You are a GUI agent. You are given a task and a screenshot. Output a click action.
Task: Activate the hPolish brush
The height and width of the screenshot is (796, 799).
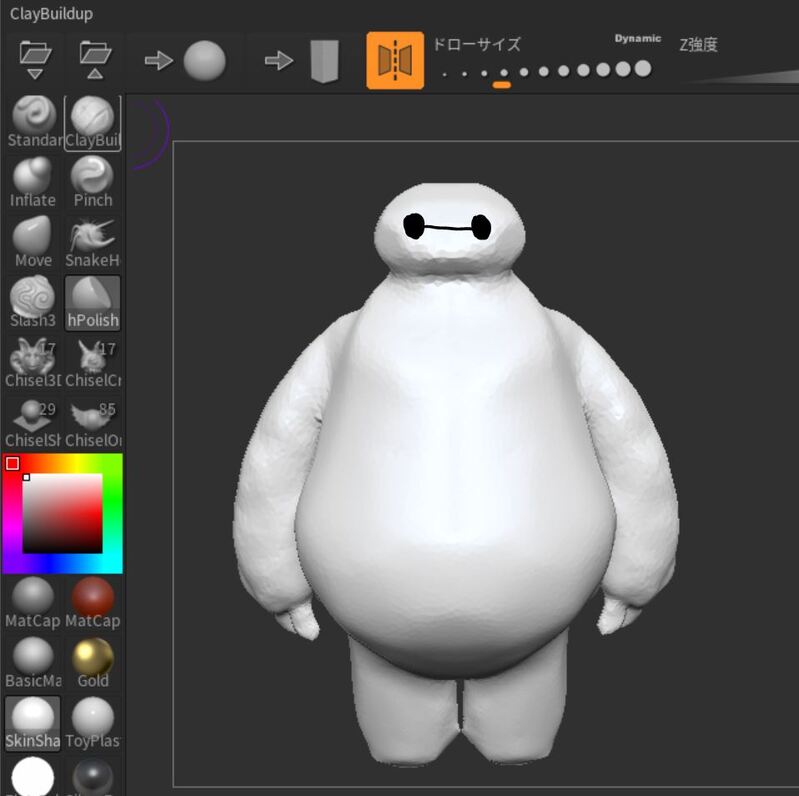pos(93,303)
